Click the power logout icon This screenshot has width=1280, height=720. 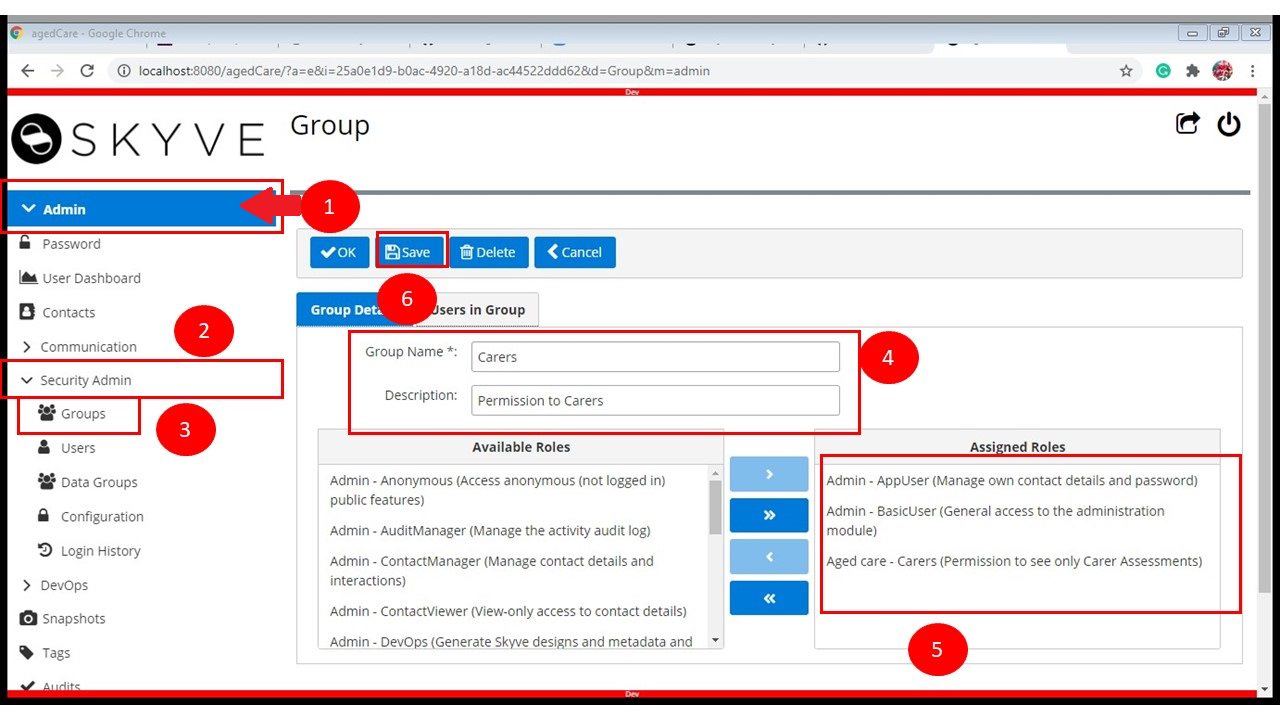[1228, 124]
